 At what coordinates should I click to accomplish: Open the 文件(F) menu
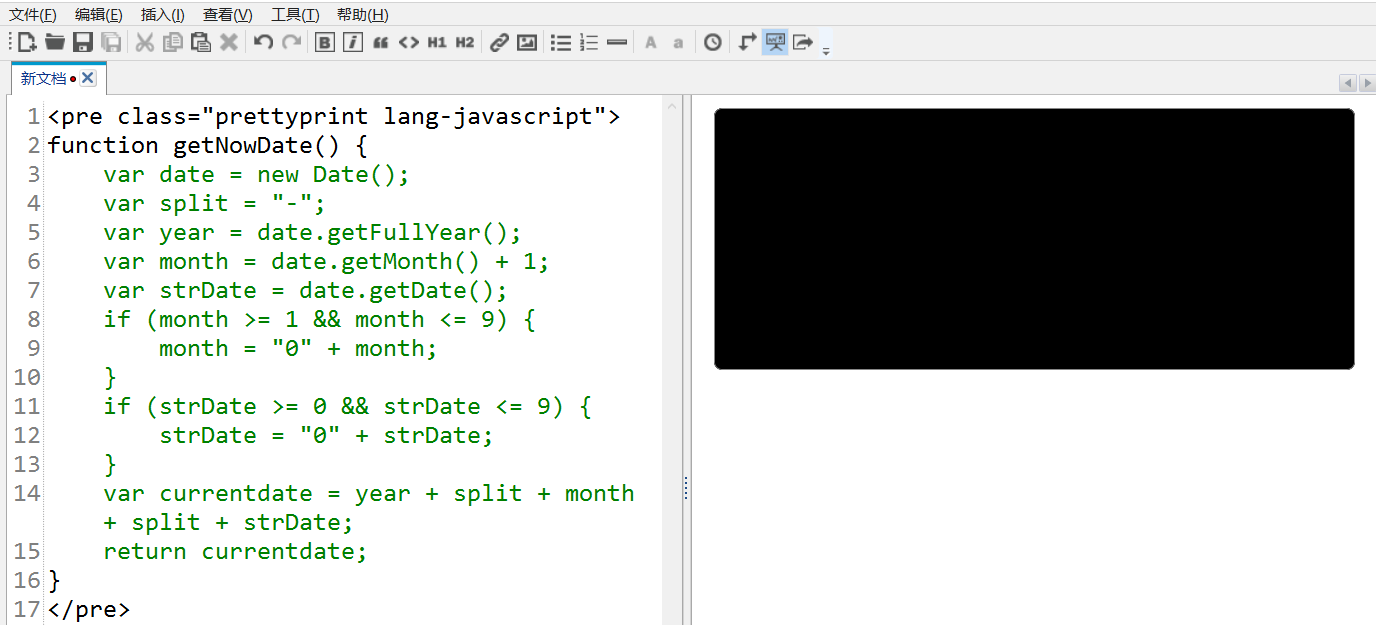click(33, 15)
